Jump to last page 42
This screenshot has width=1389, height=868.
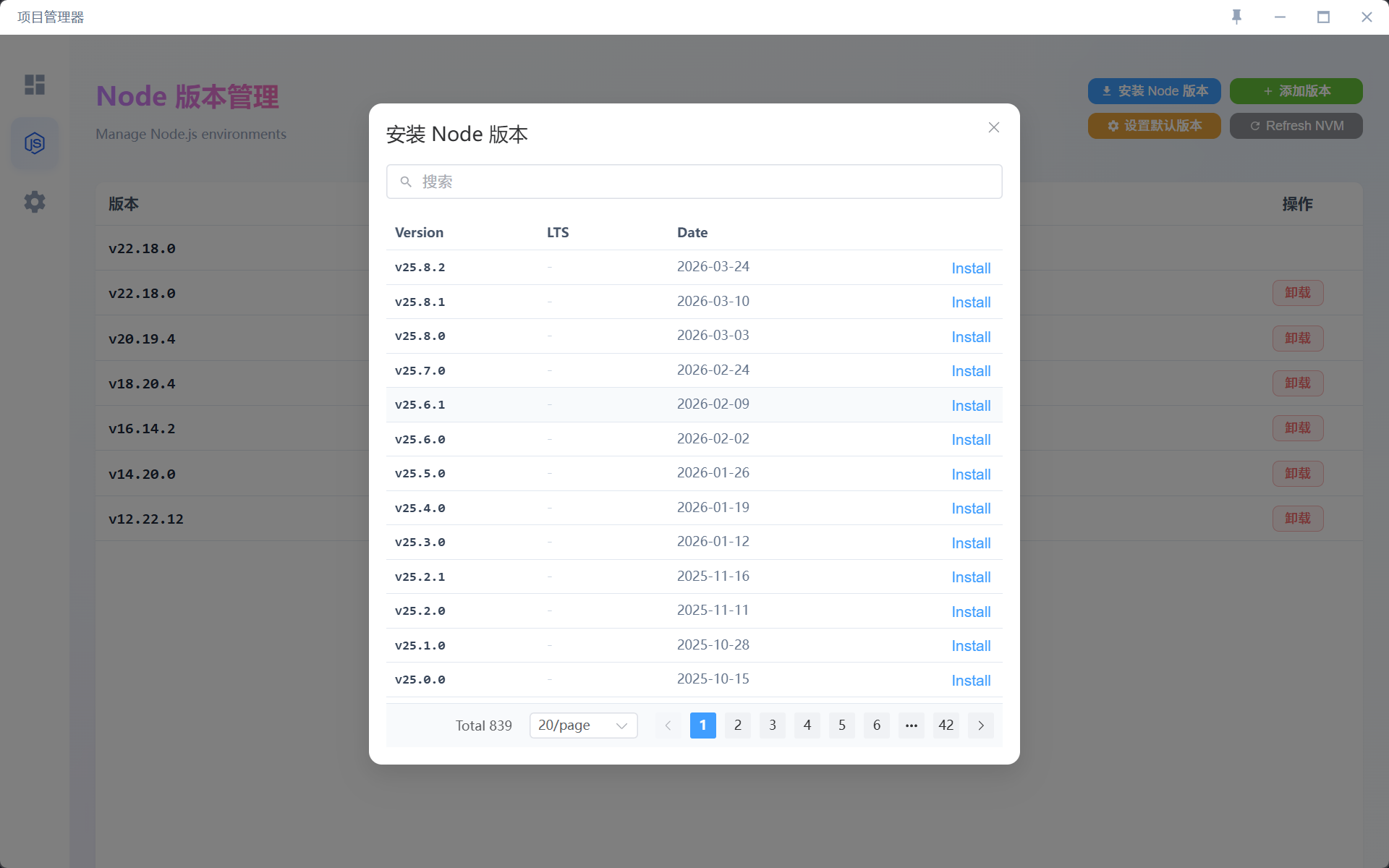point(946,726)
